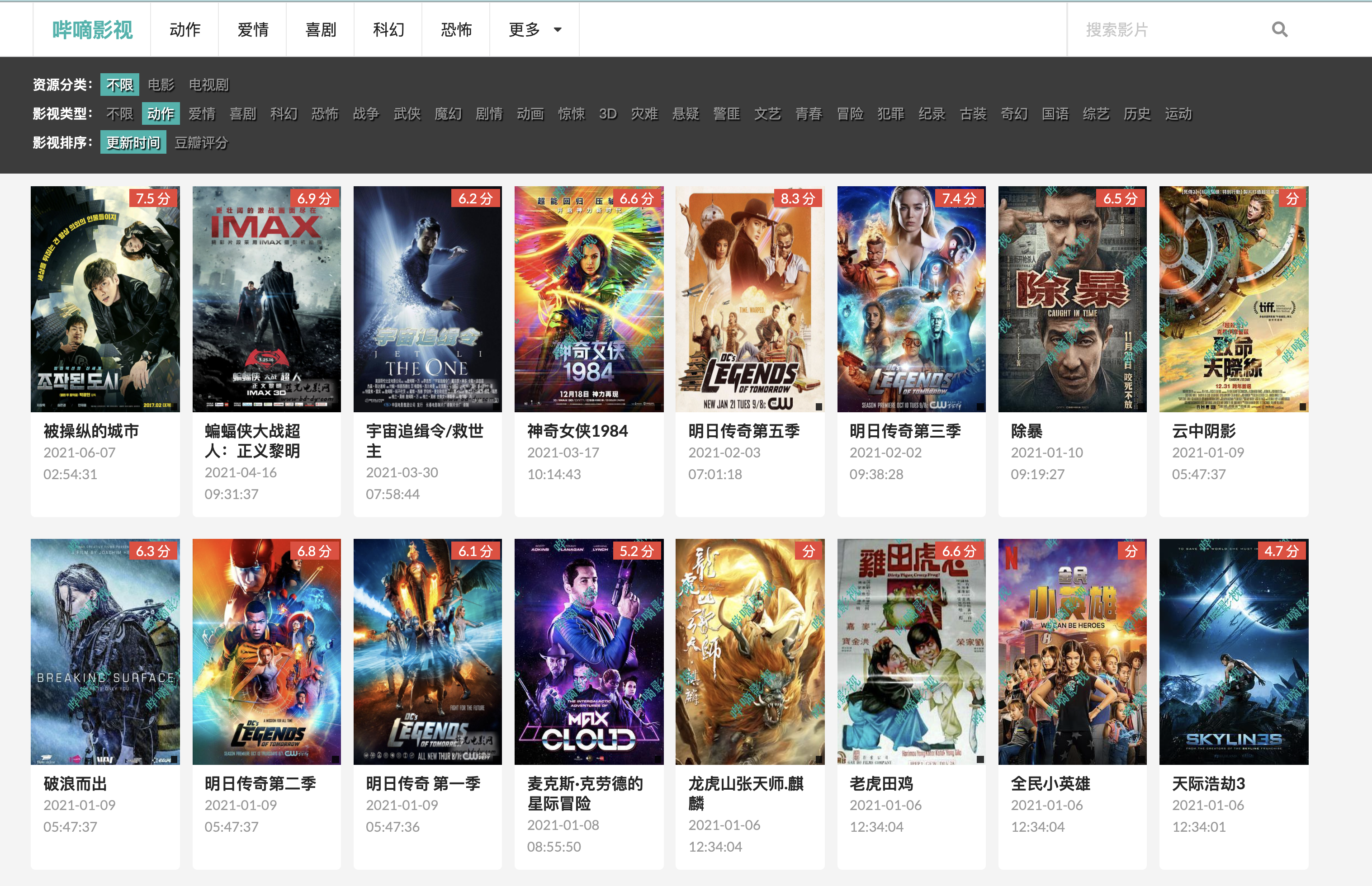
Task: Click the 7.5分 rating badge on 被操纵的城市
Action: [152, 198]
